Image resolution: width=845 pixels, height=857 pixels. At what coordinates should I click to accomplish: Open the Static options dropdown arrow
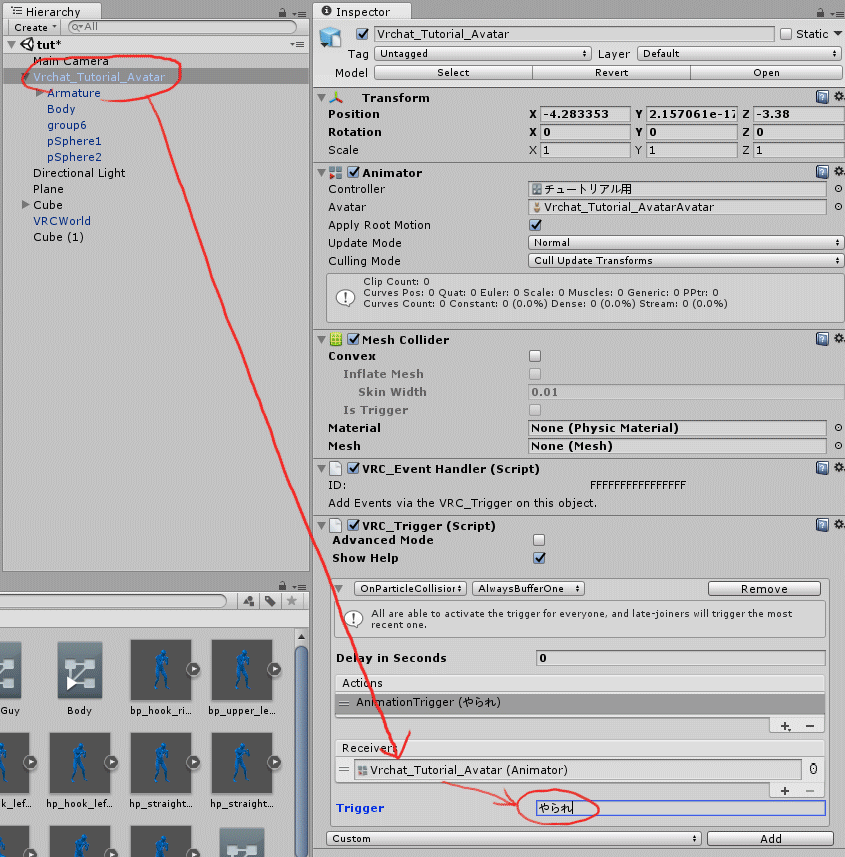[x=838, y=34]
